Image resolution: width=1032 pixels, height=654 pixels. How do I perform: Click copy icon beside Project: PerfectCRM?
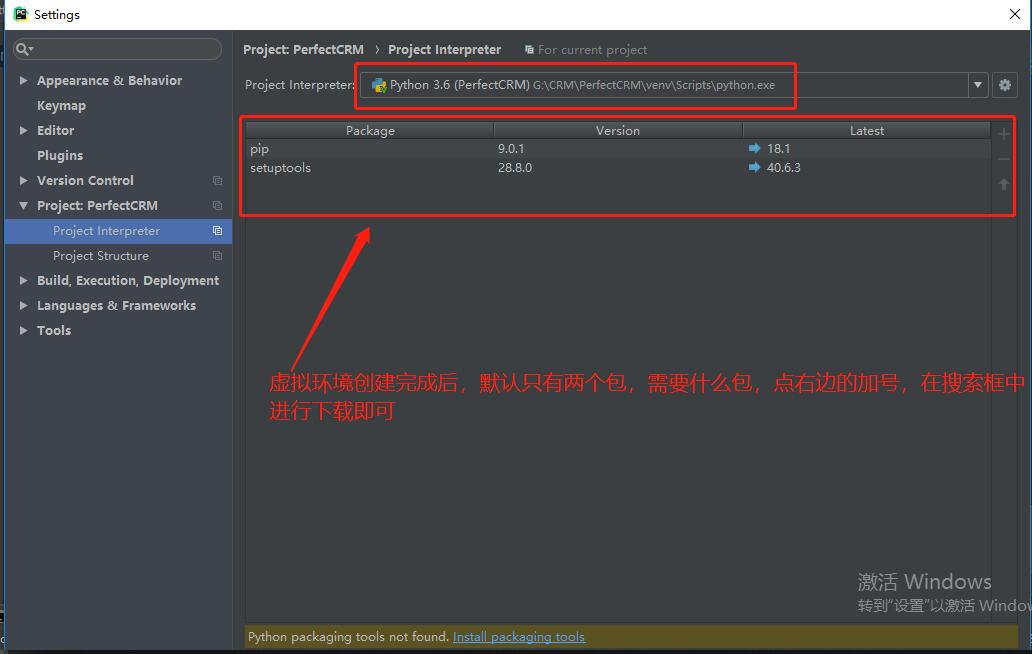(x=217, y=205)
